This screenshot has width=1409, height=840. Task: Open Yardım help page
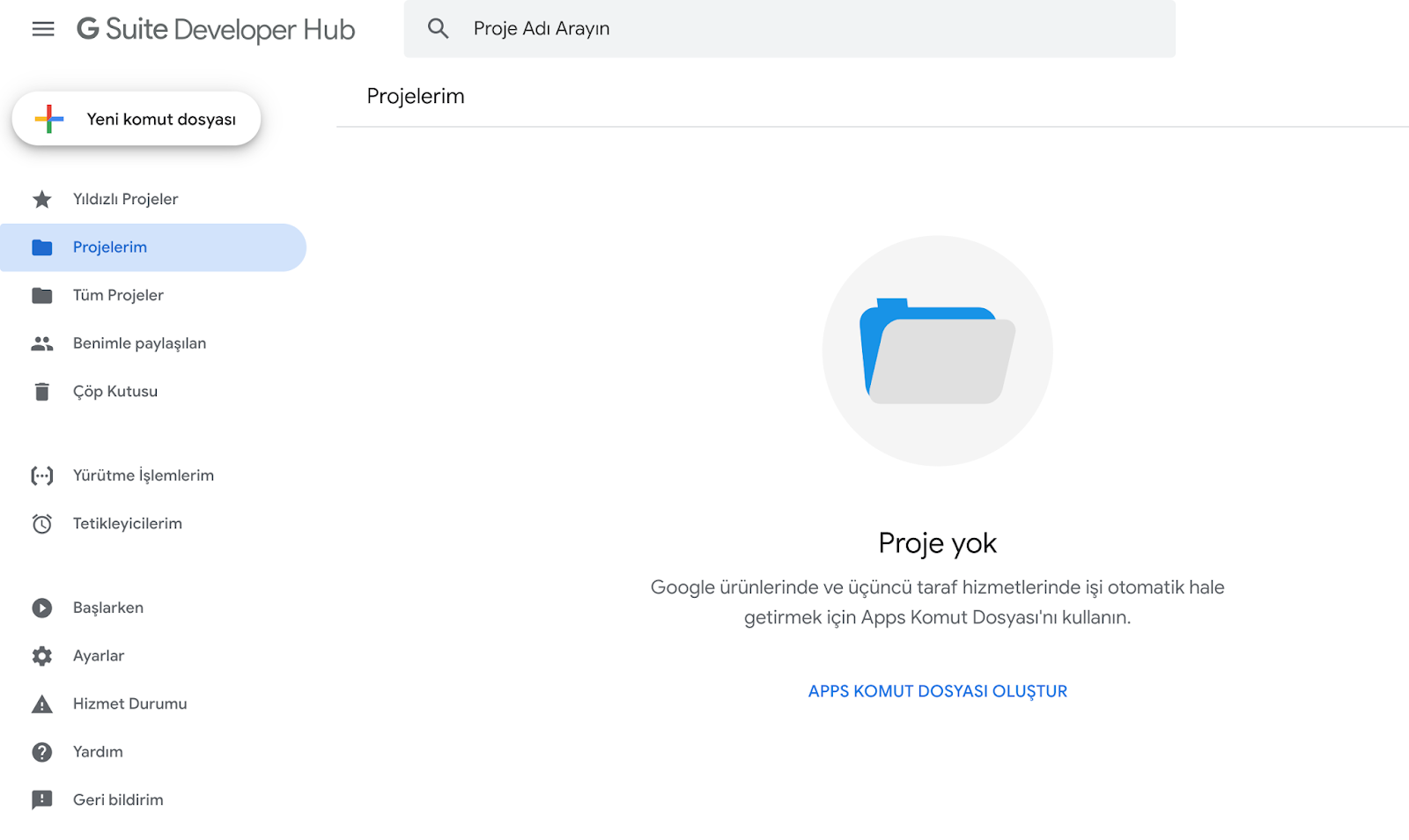(x=153, y=752)
